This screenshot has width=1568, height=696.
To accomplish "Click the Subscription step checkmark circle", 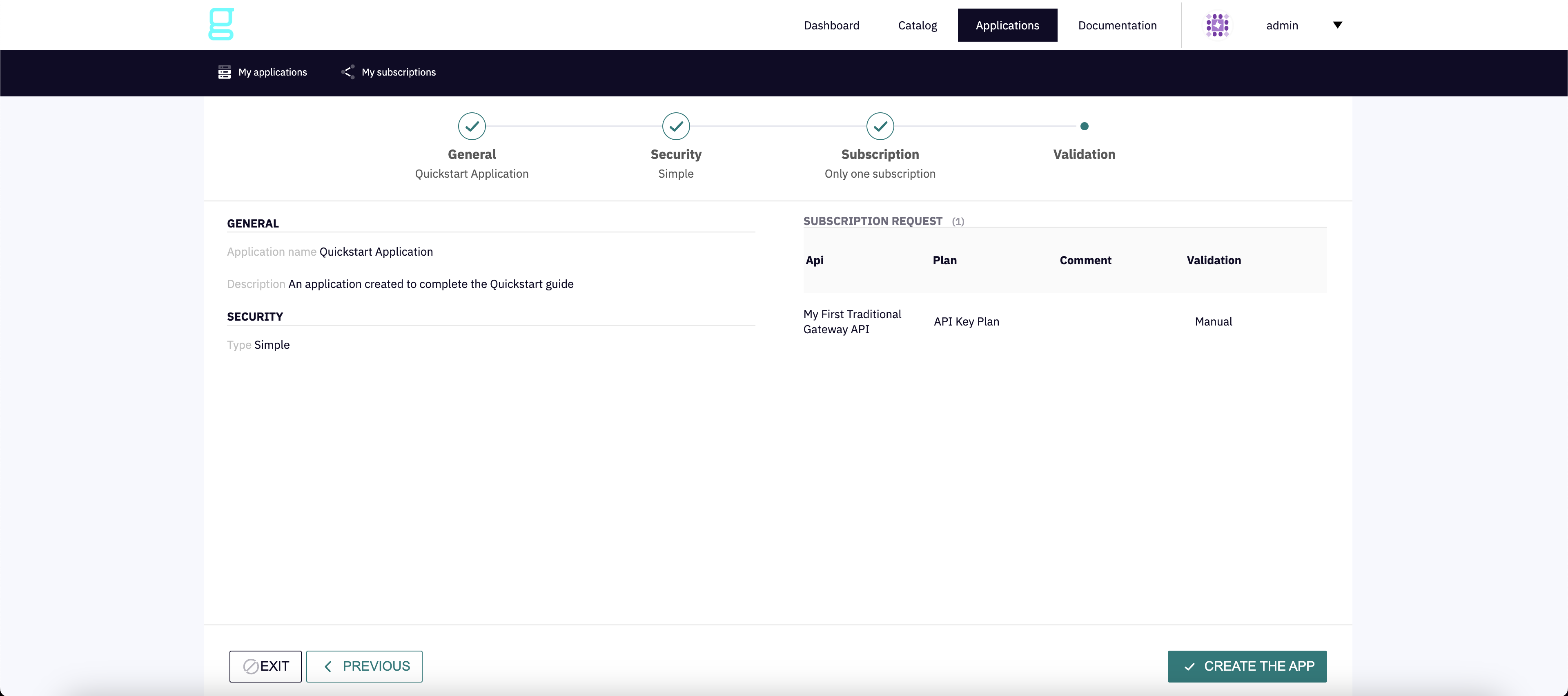I will click(x=880, y=127).
